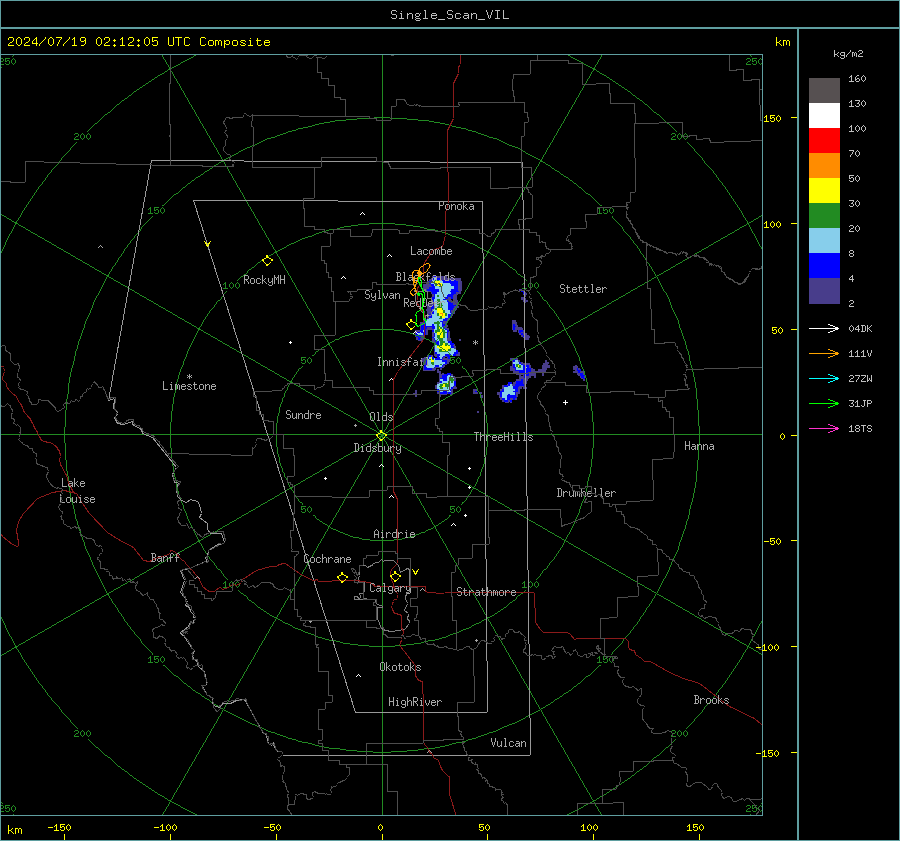Image resolution: width=900 pixels, height=841 pixels.
Task: Click the Sundre town label
Action: (x=303, y=415)
